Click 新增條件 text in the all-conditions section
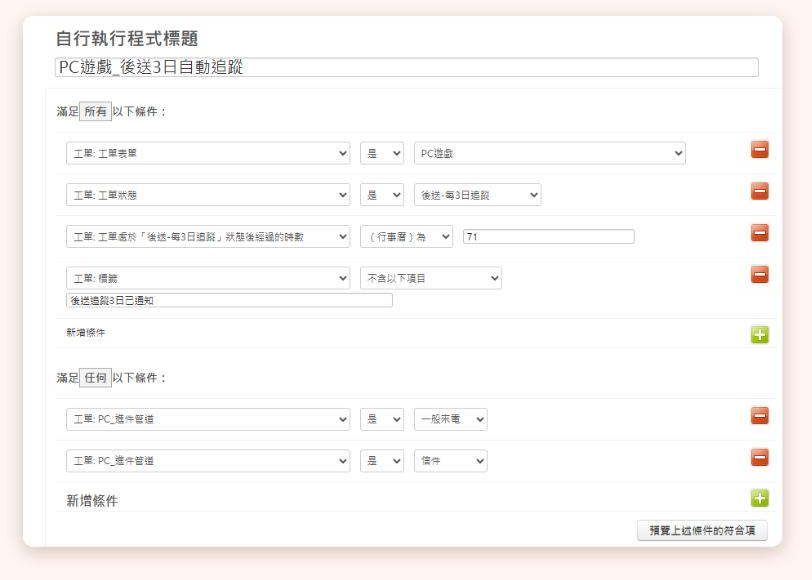The width and height of the screenshot is (812, 580). pos(85,332)
